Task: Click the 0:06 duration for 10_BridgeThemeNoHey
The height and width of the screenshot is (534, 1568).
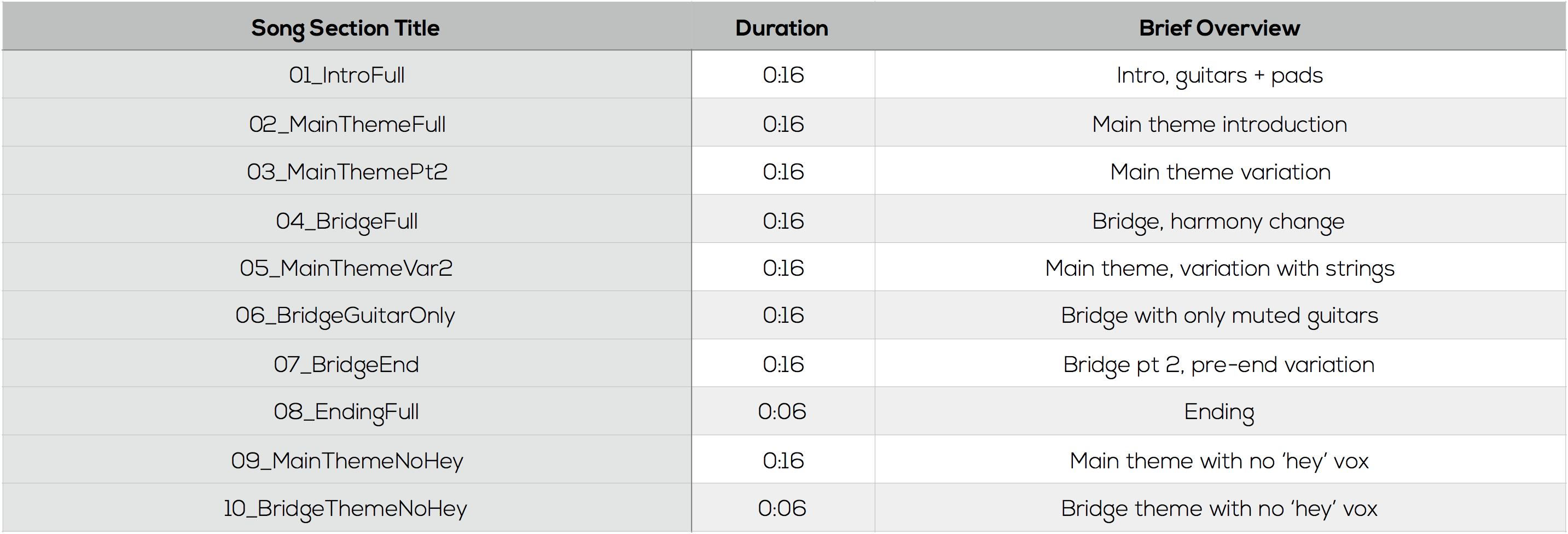Action: 783,508
